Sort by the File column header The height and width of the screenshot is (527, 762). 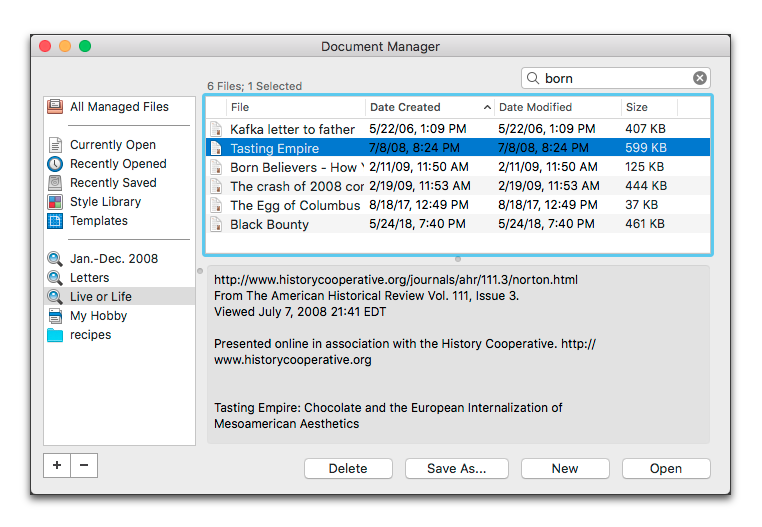tap(295, 107)
